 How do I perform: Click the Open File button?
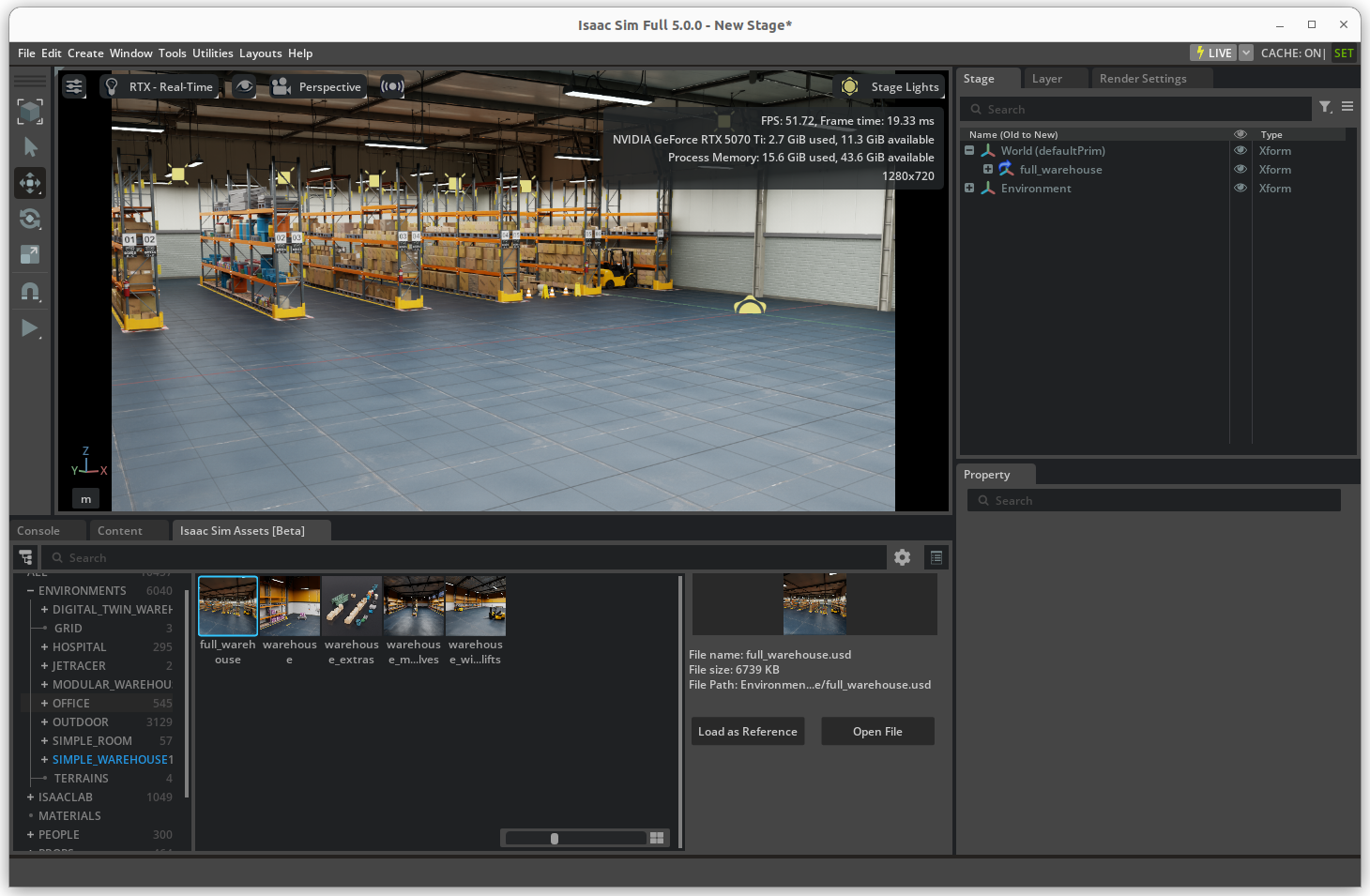click(877, 732)
